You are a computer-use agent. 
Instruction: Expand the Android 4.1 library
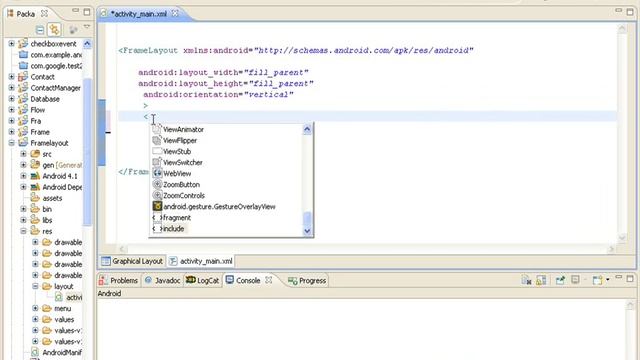tap(23, 176)
